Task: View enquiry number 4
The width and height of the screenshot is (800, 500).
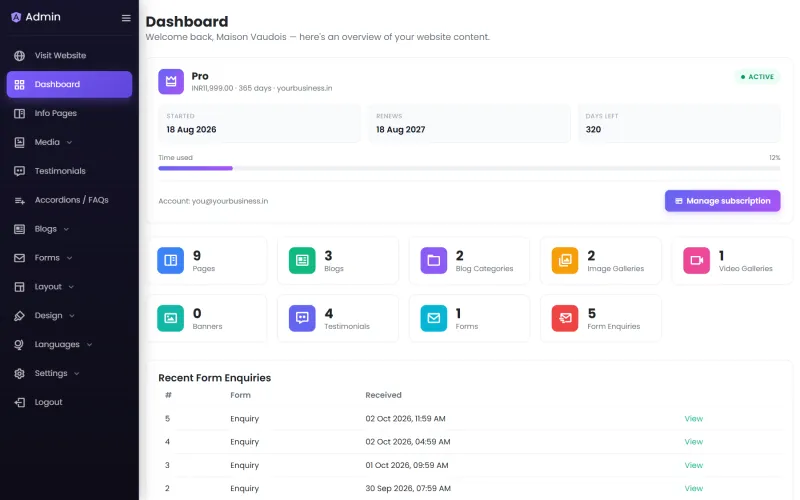Action: tap(693, 442)
